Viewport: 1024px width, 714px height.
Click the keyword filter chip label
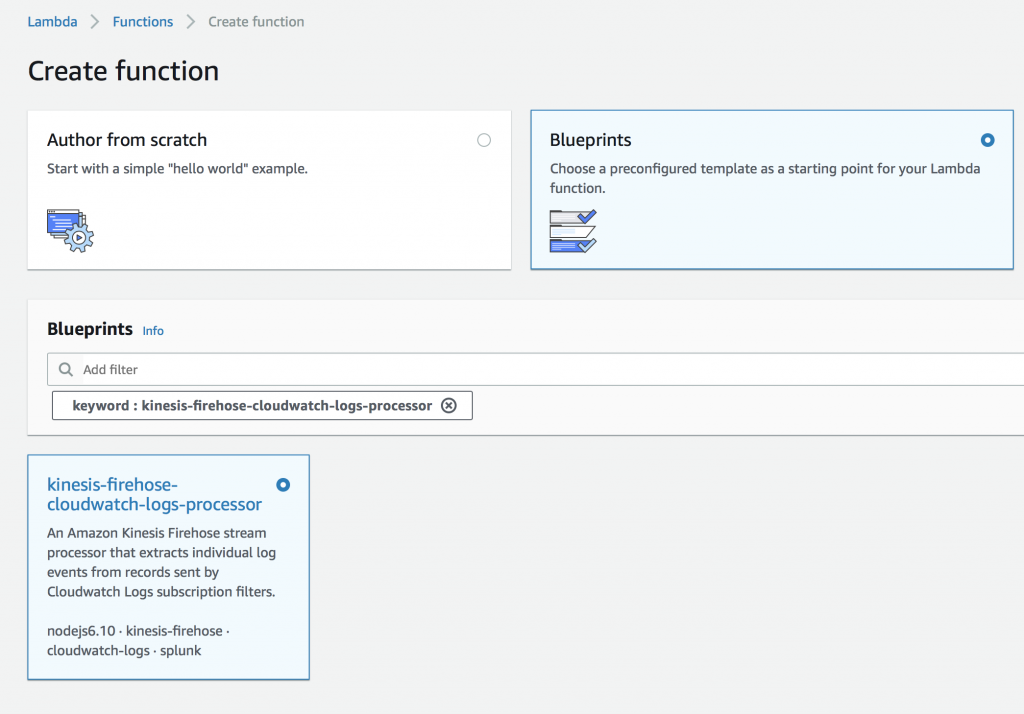[x=252, y=405]
